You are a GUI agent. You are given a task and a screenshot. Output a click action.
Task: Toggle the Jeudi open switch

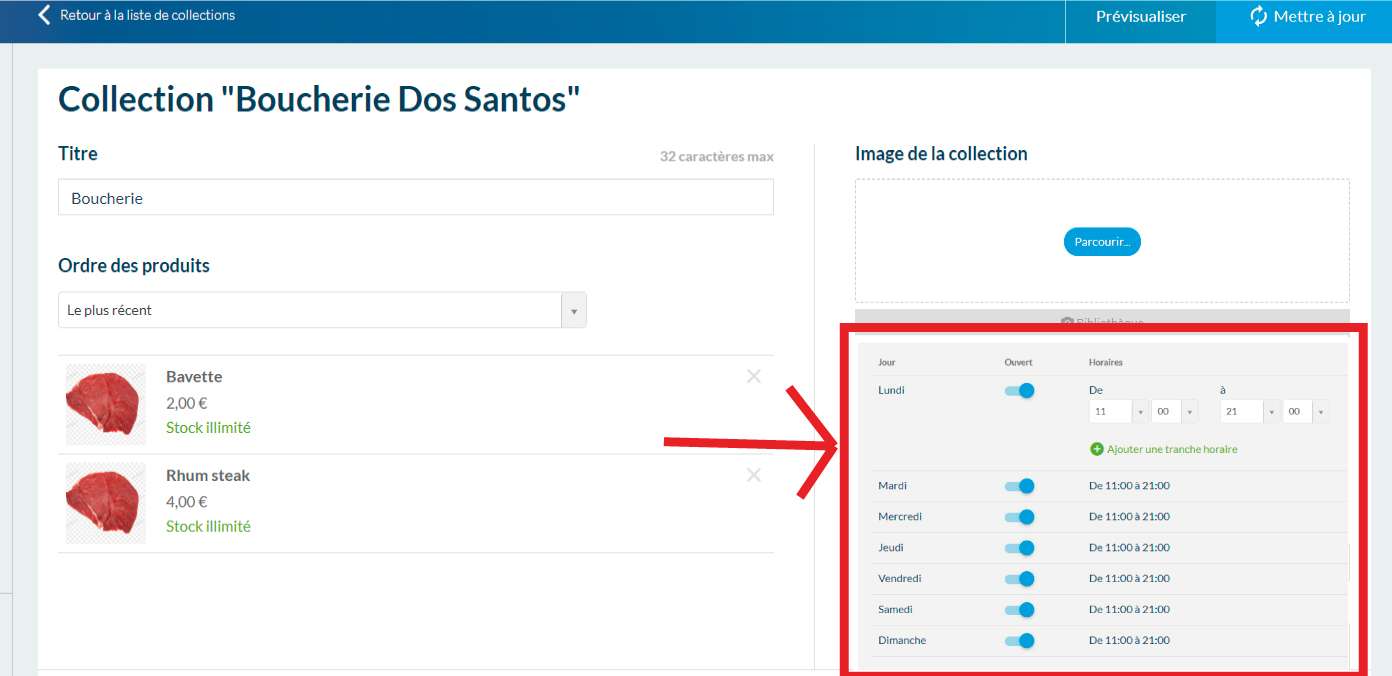[1020, 548]
